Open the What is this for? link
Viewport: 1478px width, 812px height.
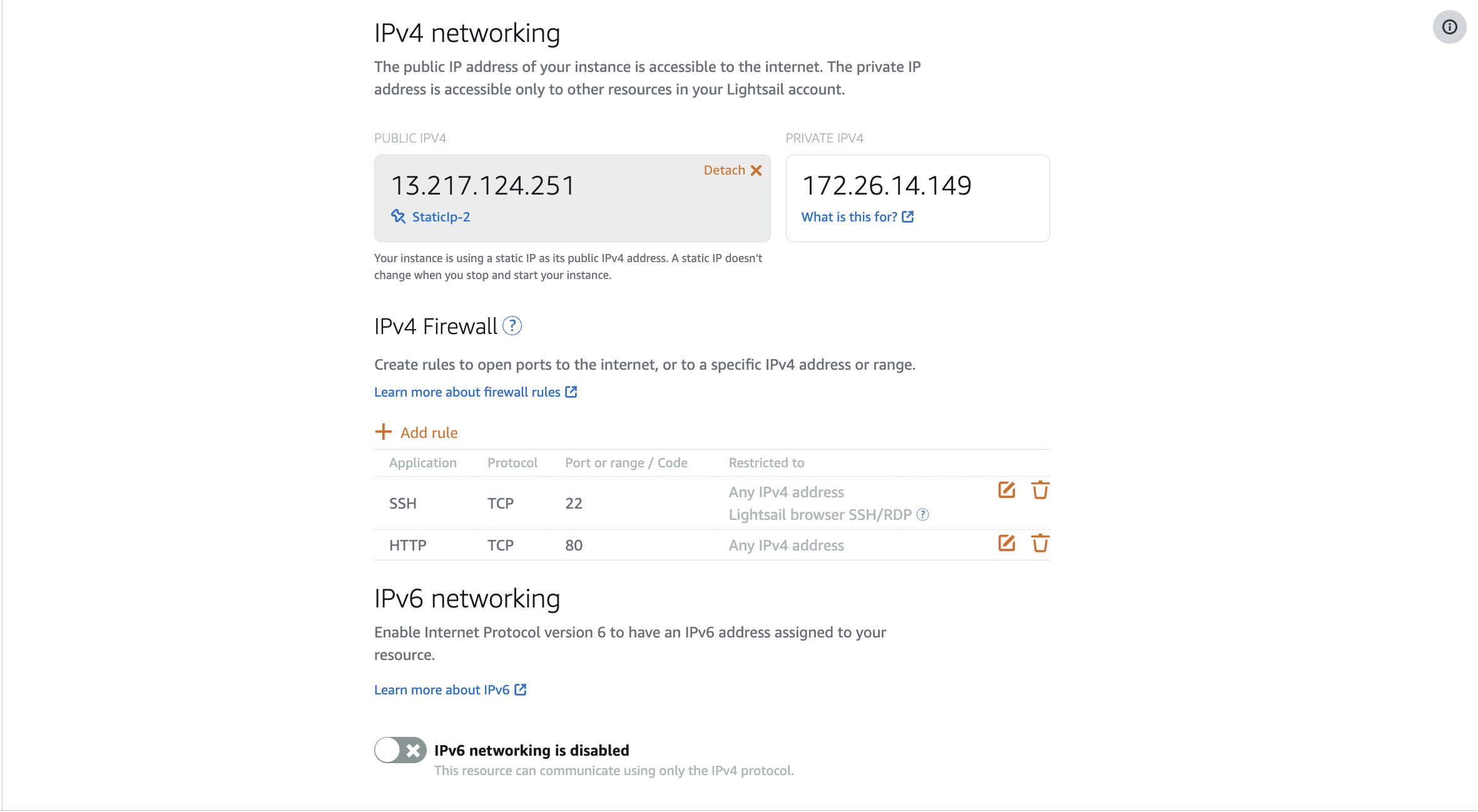point(857,216)
